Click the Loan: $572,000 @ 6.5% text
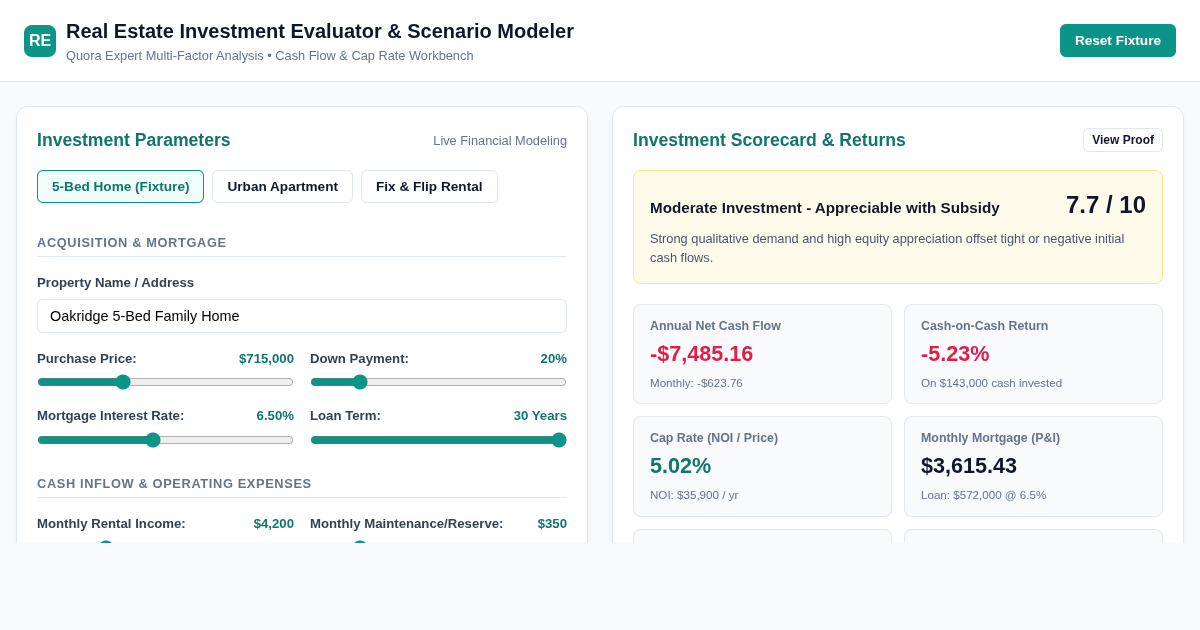 coord(983,495)
